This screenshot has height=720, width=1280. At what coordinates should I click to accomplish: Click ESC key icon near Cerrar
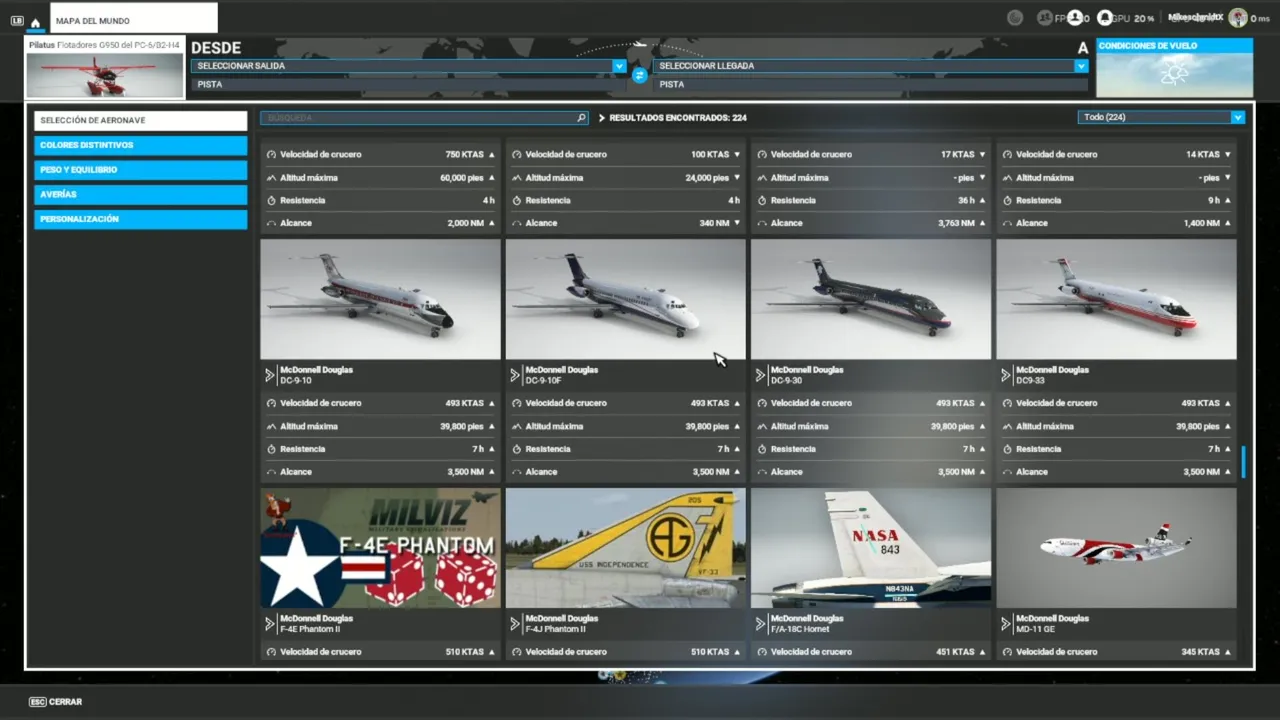pyautogui.click(x=37, y=702)
